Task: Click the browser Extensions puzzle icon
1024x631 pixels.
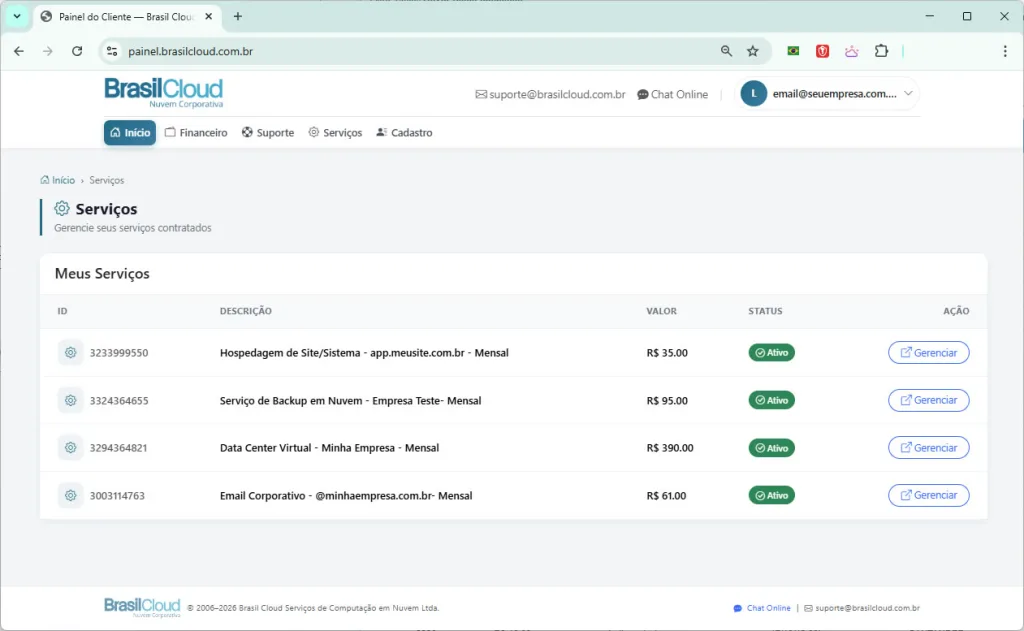Action: (880, 50)
